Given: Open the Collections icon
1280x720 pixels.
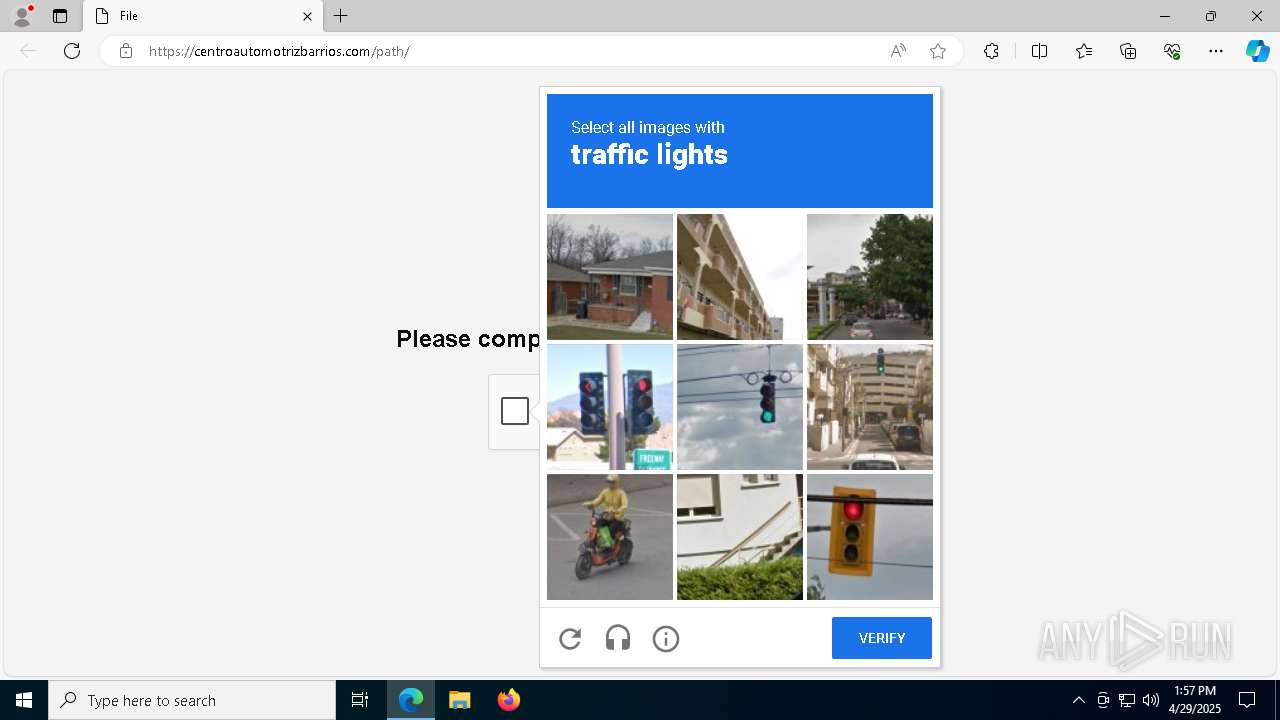Looking at the screenshot, I should [x=1128, y=51].
